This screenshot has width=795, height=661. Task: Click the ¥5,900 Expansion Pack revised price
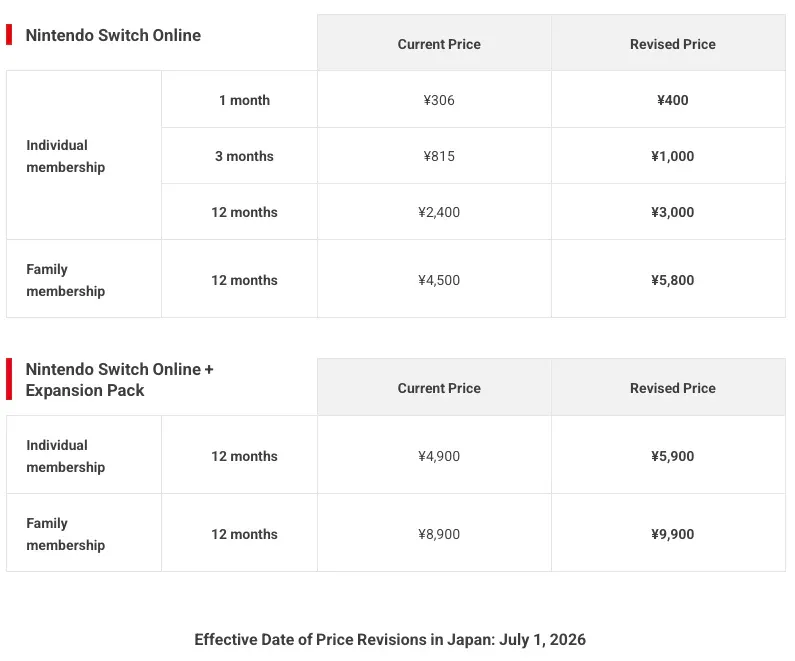click(673, 456)
